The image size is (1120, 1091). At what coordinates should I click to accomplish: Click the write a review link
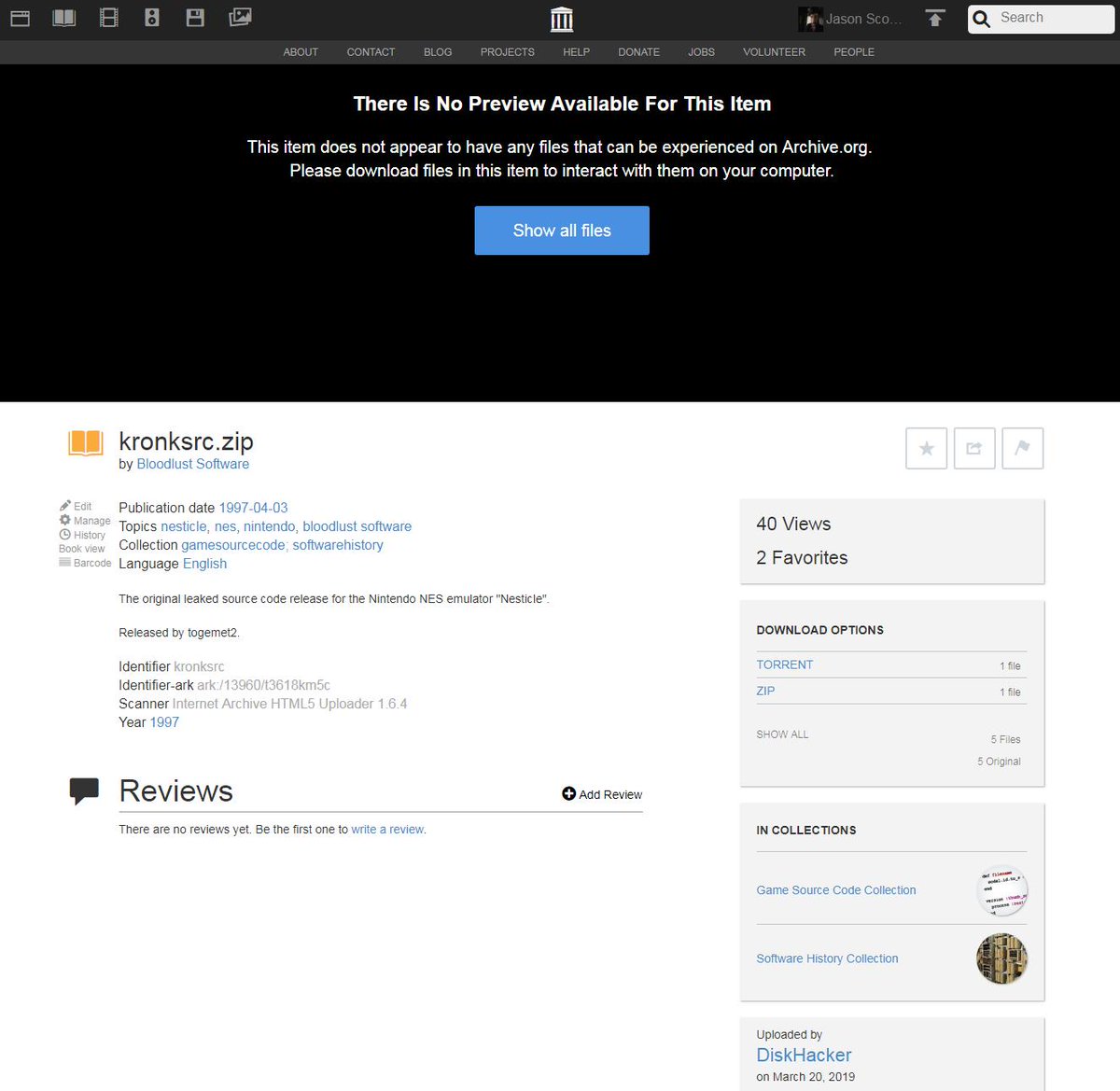pos(387,829)
